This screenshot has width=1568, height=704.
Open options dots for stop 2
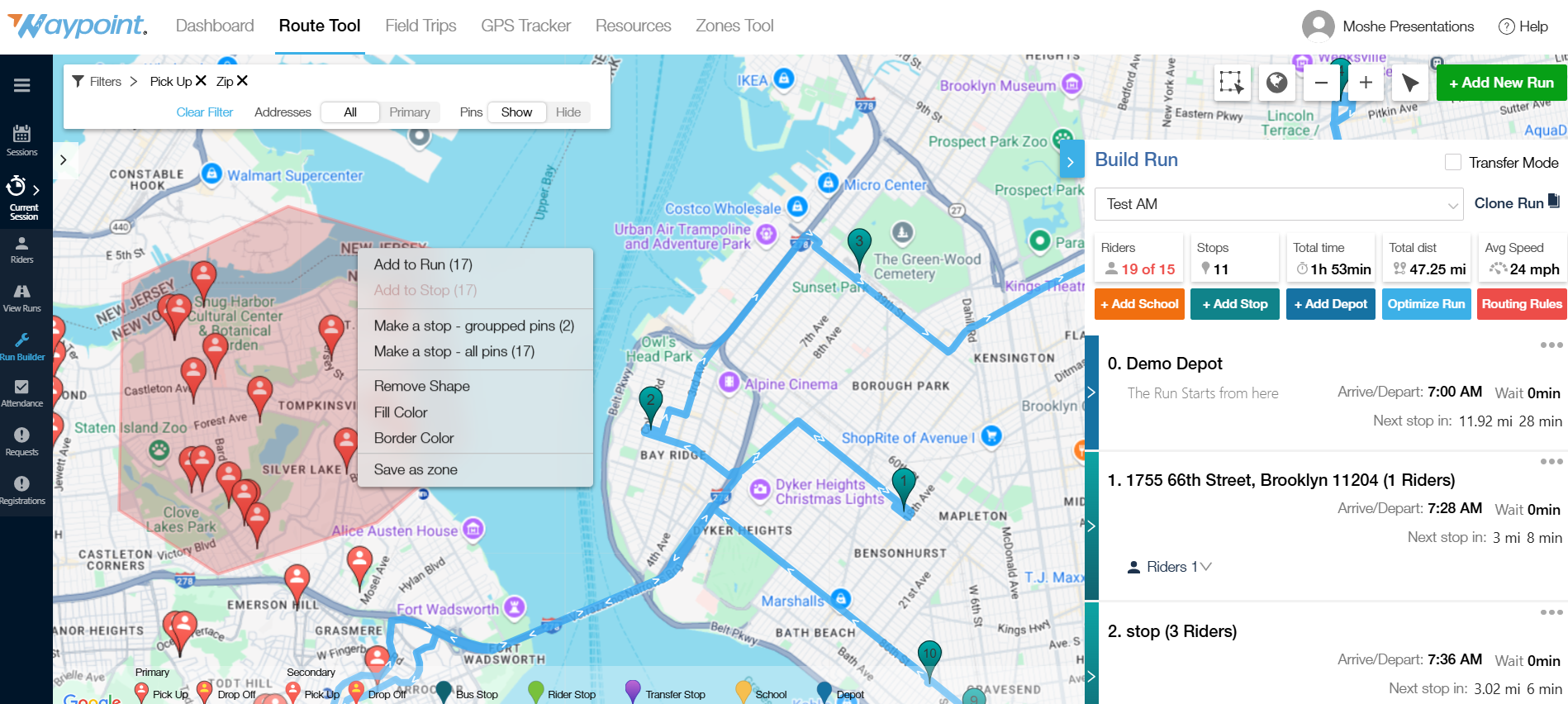pos(1551,613)
